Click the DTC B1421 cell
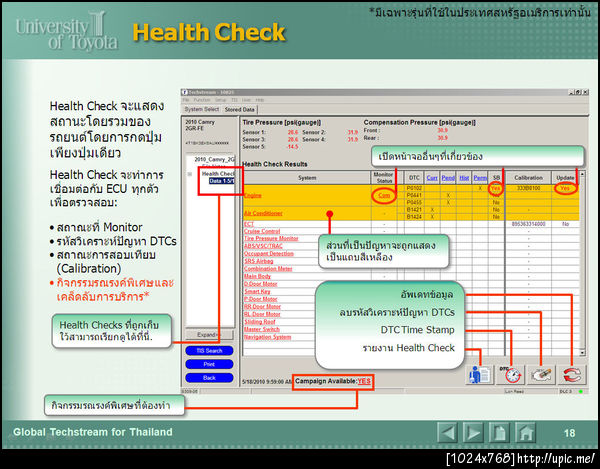The height and width of the screenshot is (469, 600). pos(414,210)
